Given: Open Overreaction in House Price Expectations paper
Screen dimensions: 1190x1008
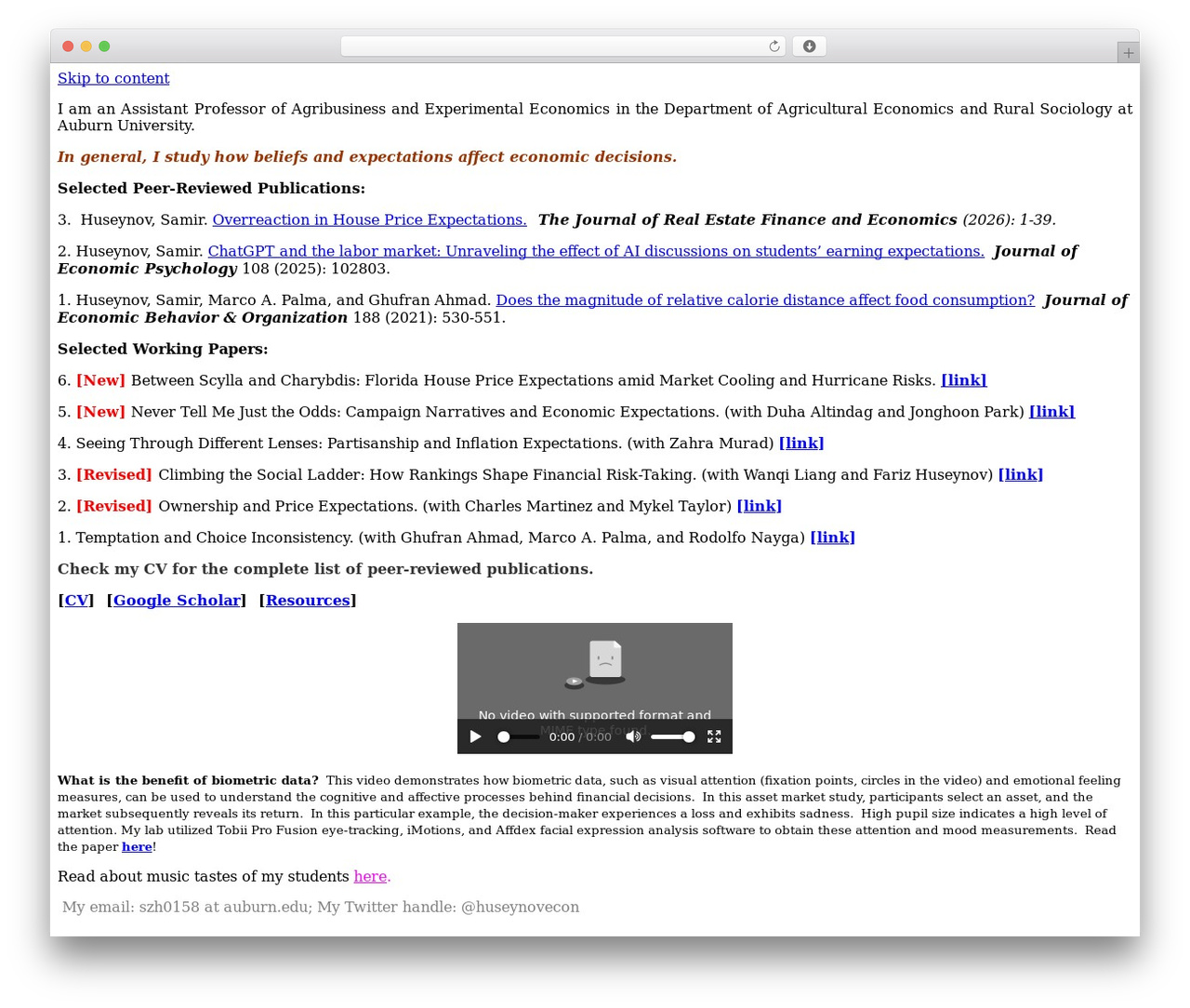Looking at the screenshot, I should point(369,219).
